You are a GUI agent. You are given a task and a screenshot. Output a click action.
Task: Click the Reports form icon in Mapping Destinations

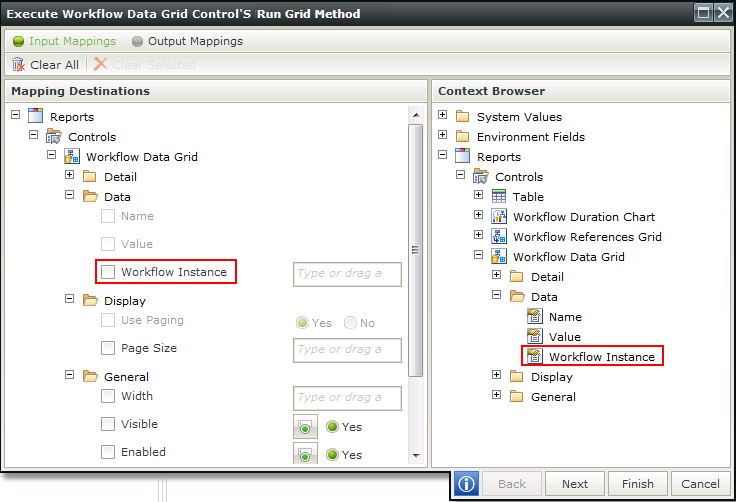[36, 116]
